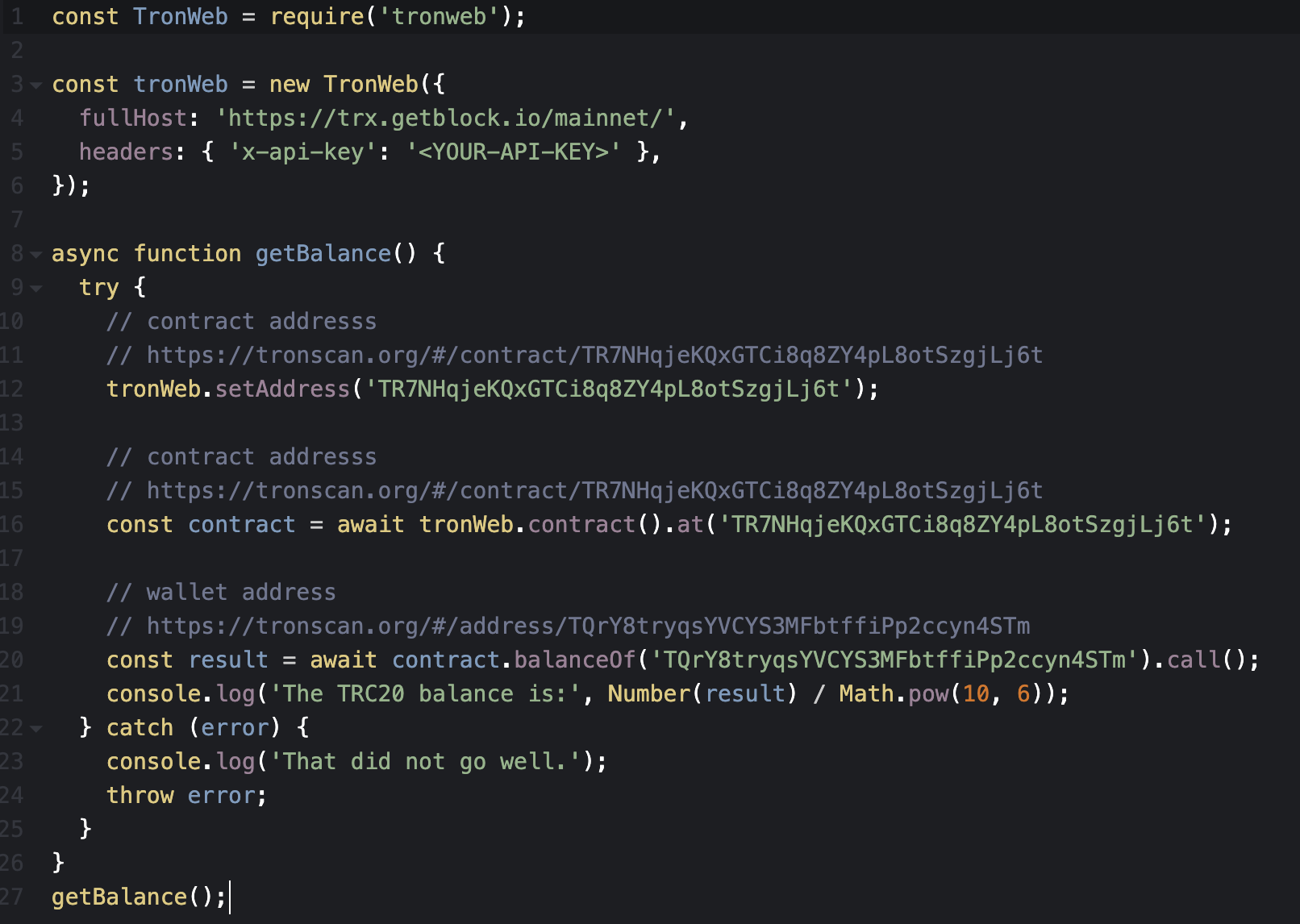Select line number 1 in the gutter
The image size is (1300, 924).
16,16
